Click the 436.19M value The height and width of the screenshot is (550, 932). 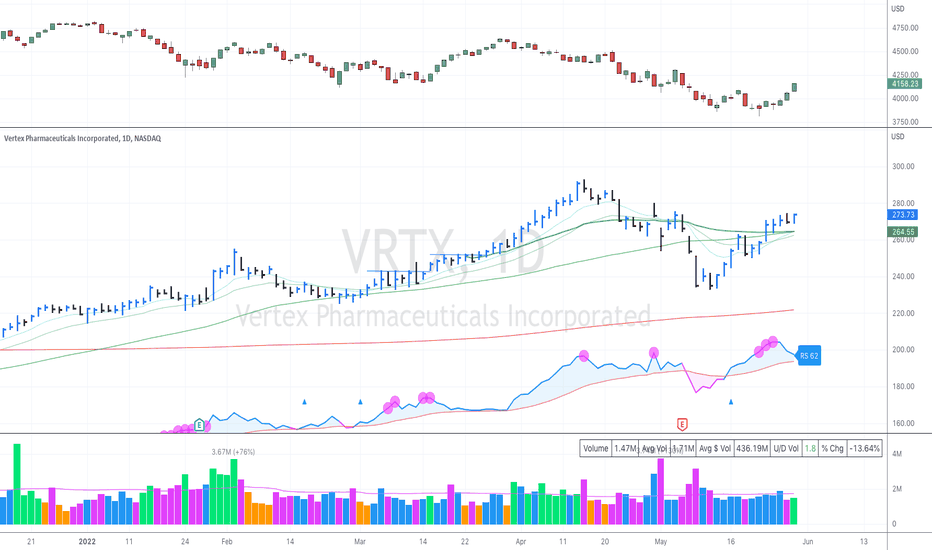(x=752, y=448)
